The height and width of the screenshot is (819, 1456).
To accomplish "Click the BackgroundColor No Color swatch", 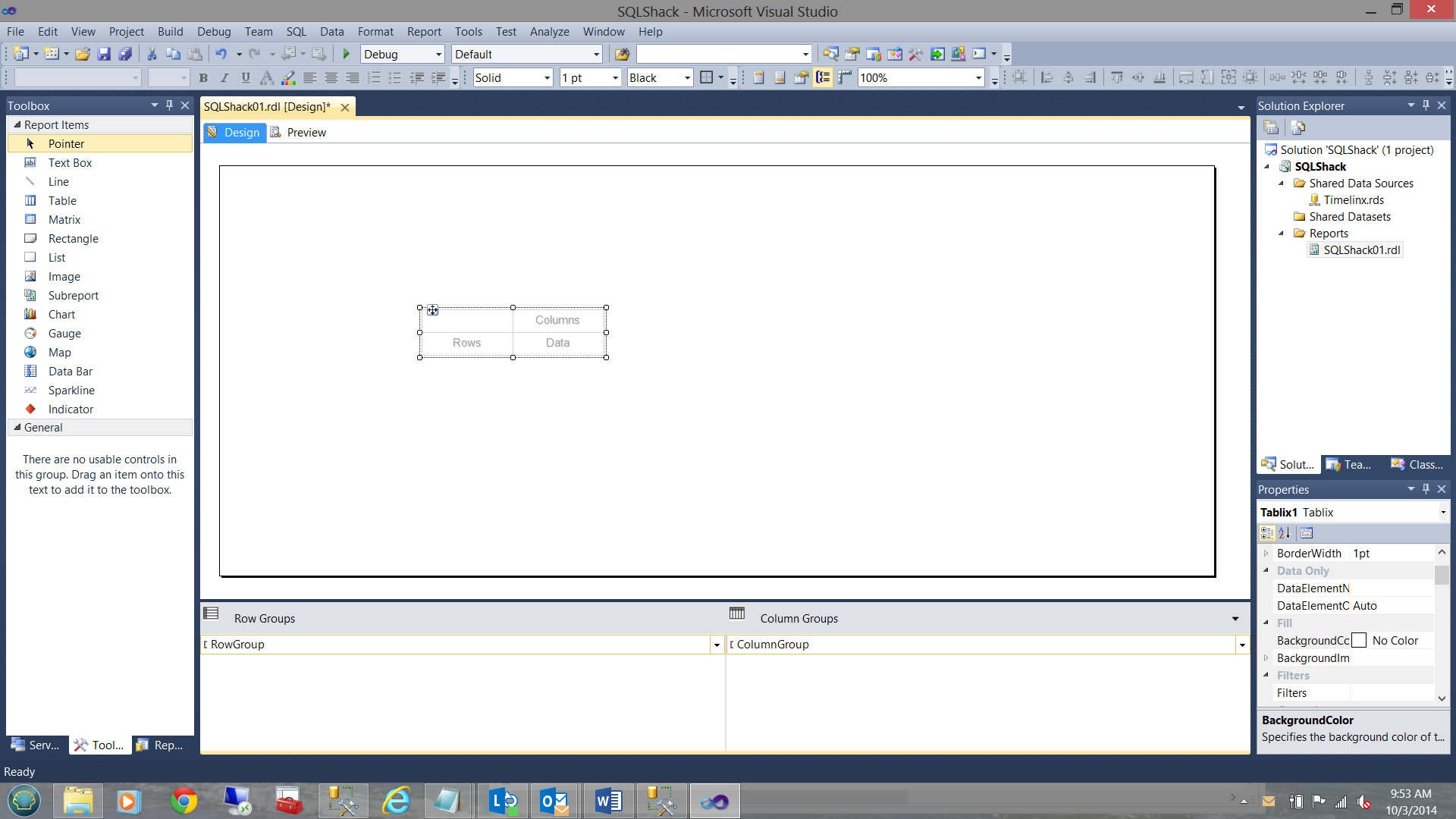I will tap(1359, 641).
